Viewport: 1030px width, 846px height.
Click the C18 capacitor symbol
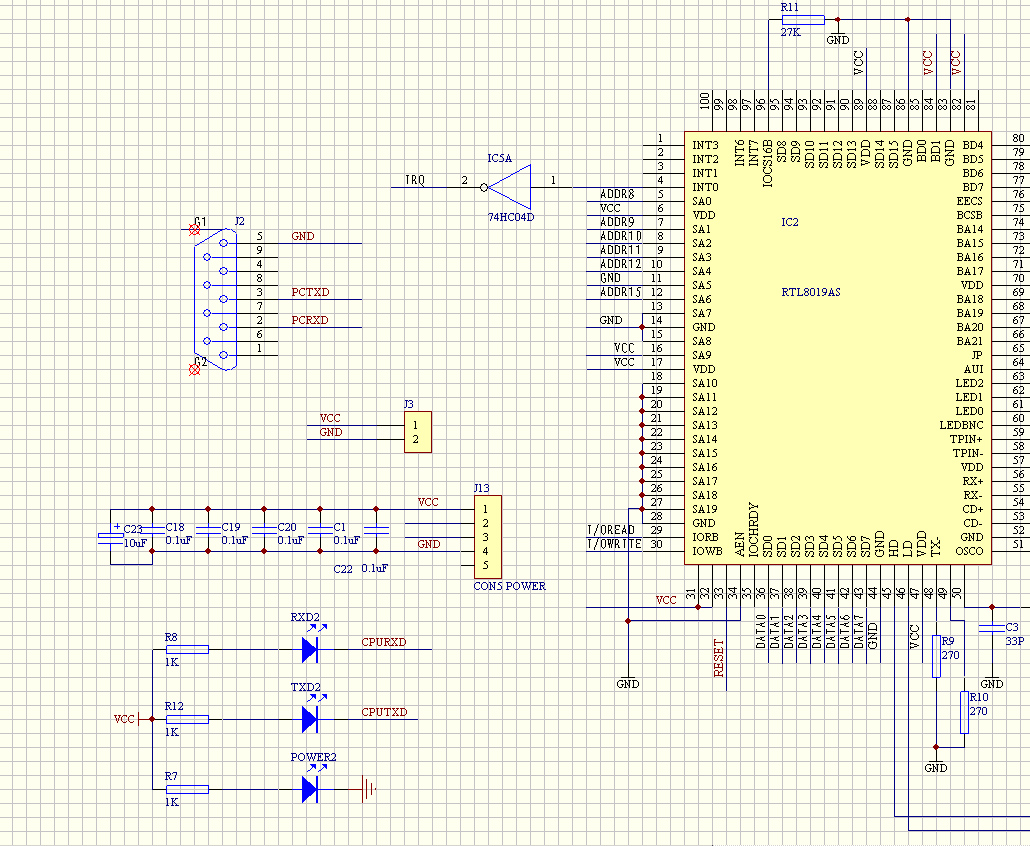(152, 530)
